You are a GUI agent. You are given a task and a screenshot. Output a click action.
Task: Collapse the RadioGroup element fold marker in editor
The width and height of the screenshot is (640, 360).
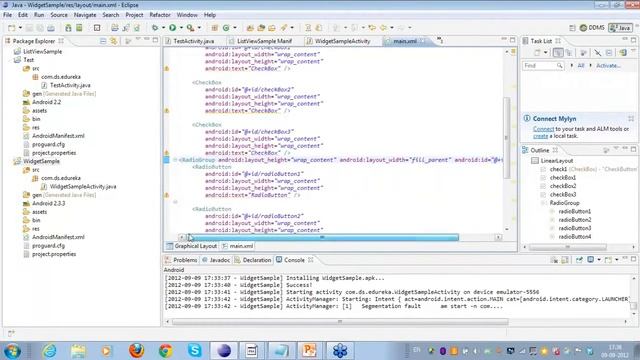[175, 160]
